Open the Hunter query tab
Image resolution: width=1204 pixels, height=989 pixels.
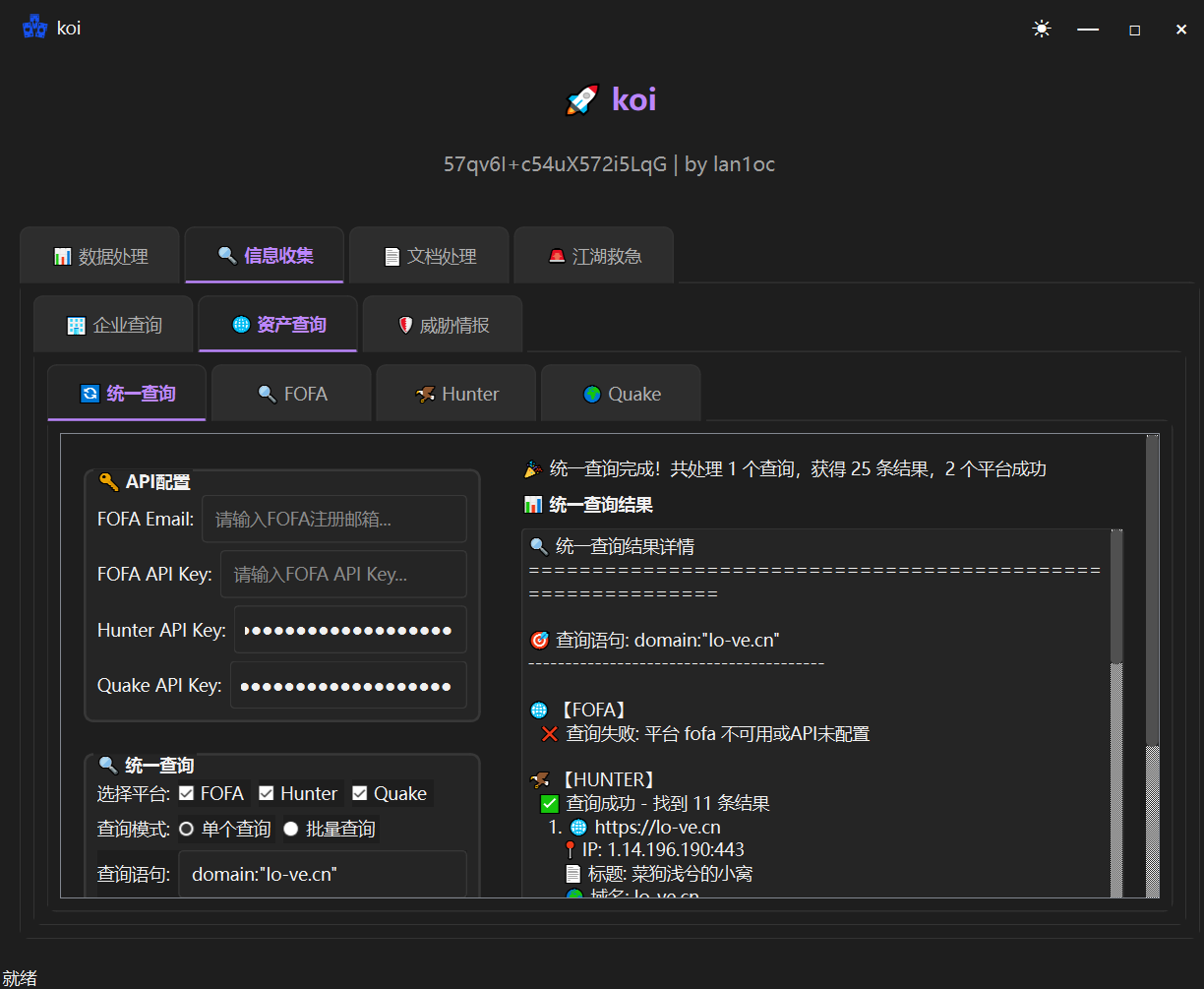(456, 394)
